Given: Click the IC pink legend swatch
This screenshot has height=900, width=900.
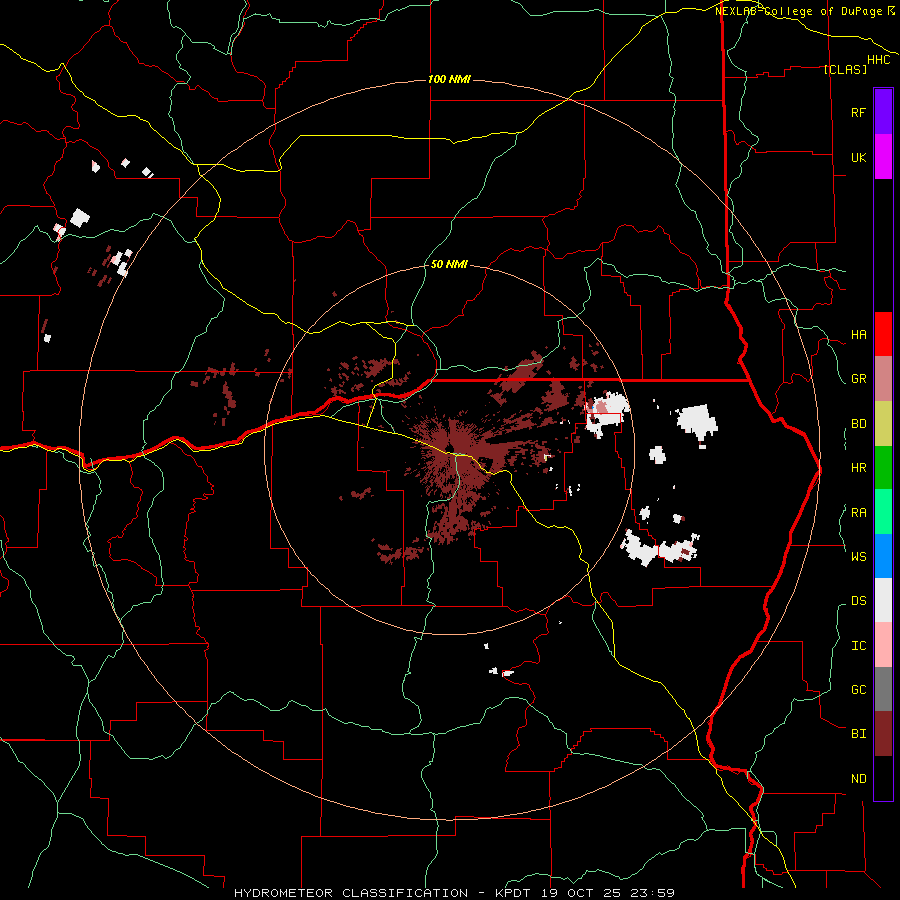Looking at the screenshot, I should [883, 645].
